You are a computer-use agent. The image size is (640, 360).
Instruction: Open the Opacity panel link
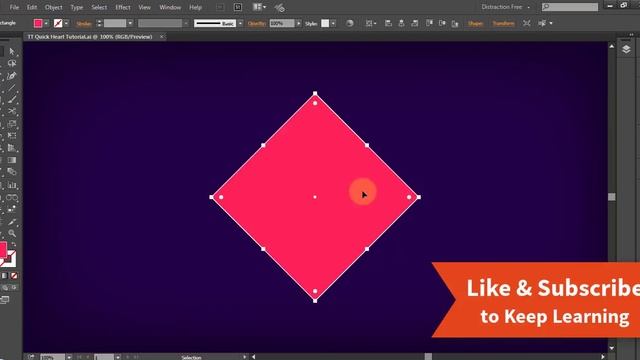[257, 24]
